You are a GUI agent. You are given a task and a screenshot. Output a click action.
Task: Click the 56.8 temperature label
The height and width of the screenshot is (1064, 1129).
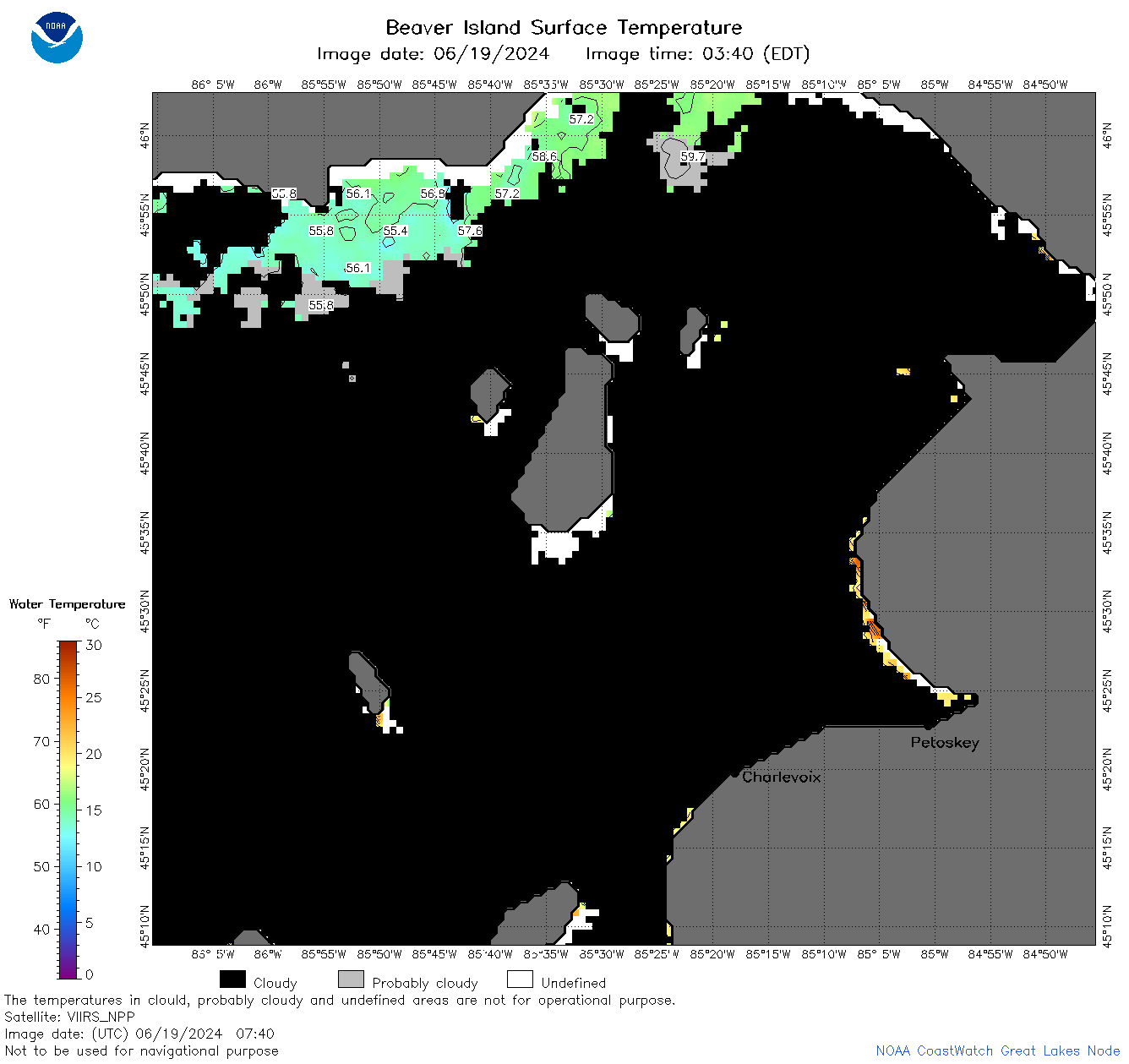pyautogui.click(x=433, y=194)
